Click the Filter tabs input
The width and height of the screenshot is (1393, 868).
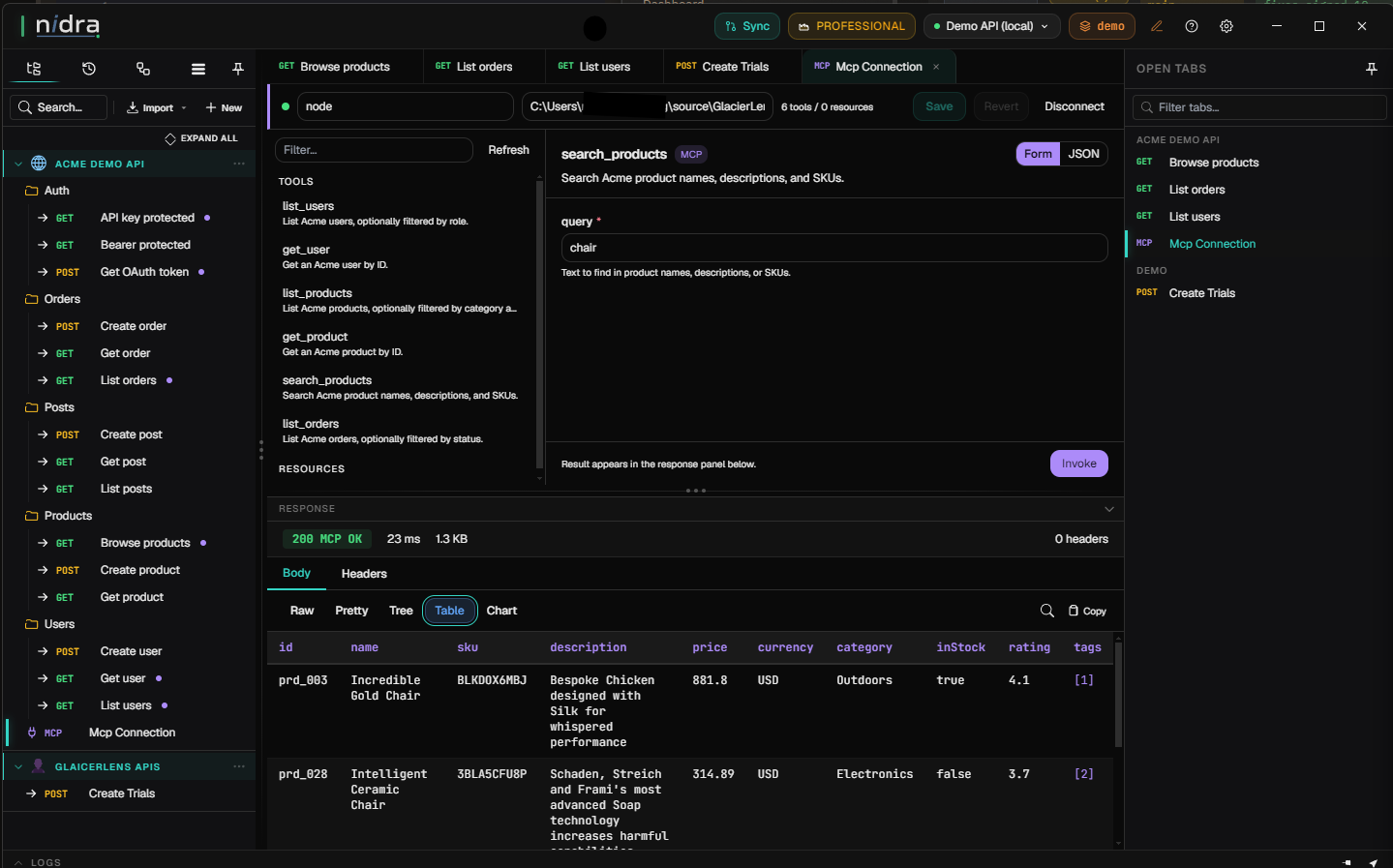tap(1258, 107)
